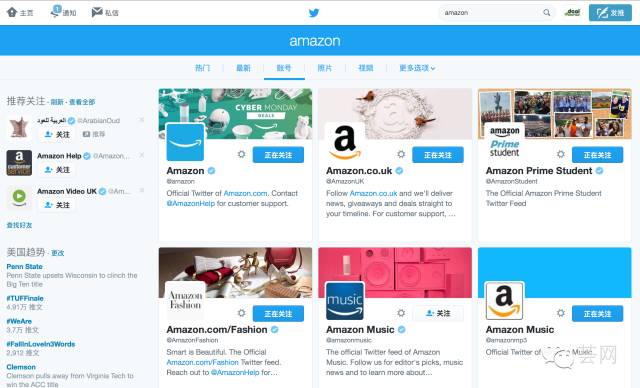Open the home icon in top bar
The height and width of the screenshot is (388, 640).
pos(12,12)
